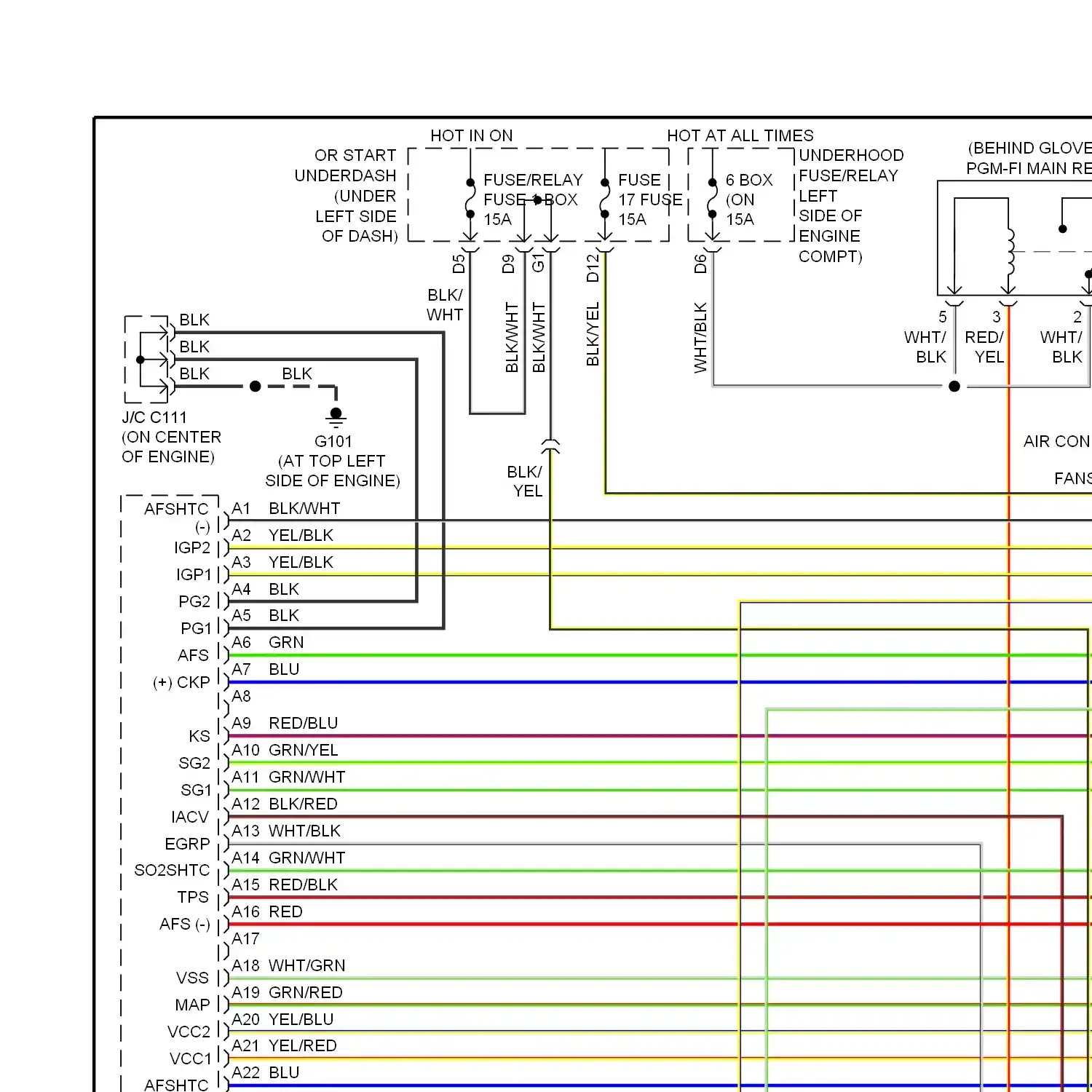Click the HOT AT ALL TIMES label
The height and width of the screenshot is (1092, 1092).
point(740,135)
